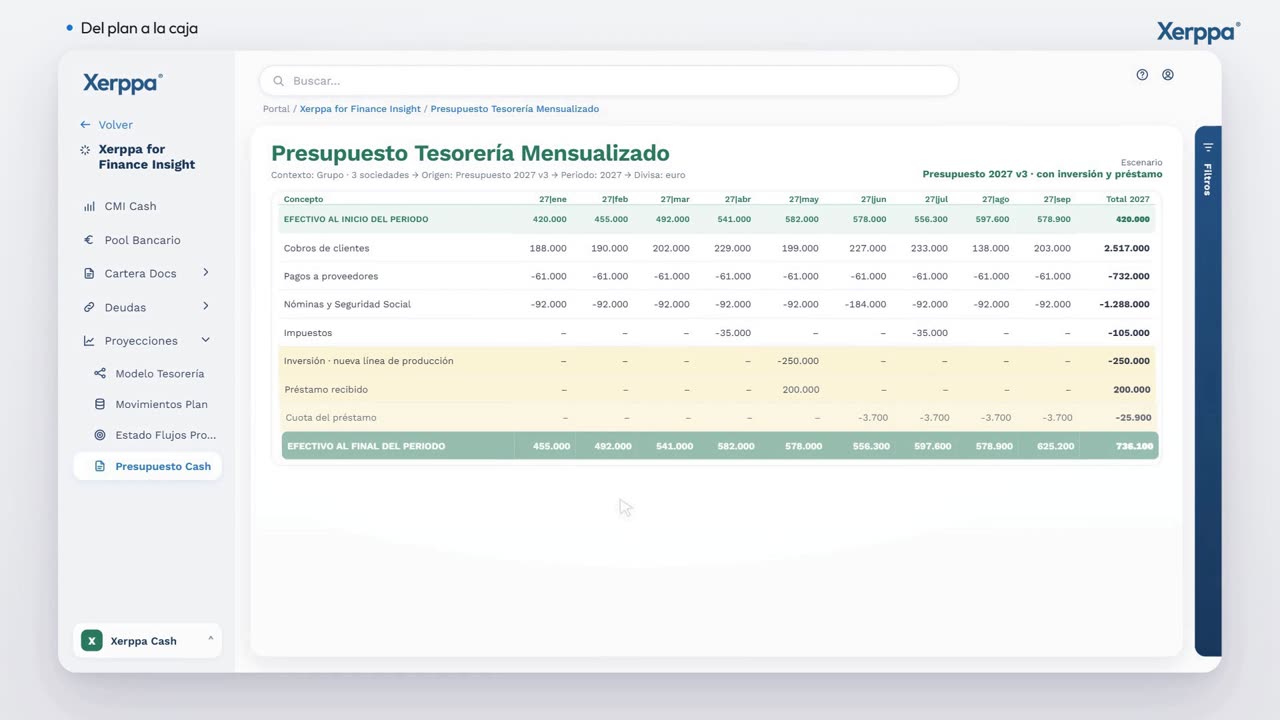Click the Presupuesto Cash document icon
Image resolution: width=1280 pixels, height=720 pixels.
(100, 466)
